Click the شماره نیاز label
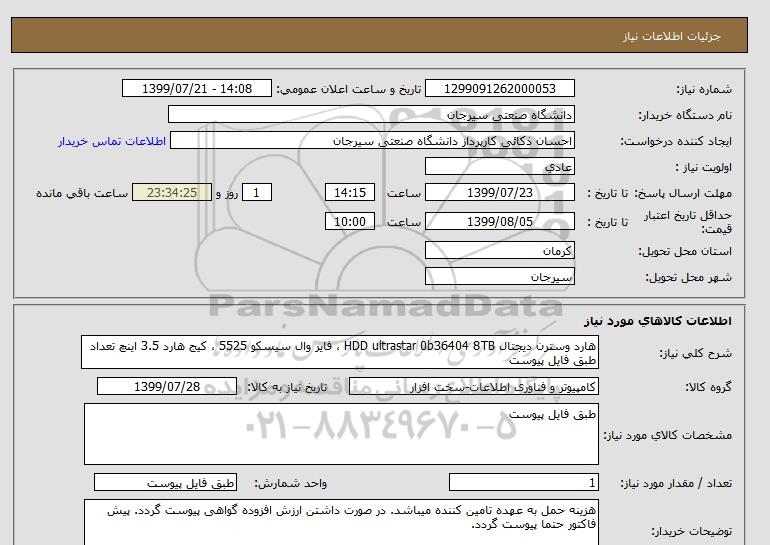The height and width of the screenshot is (545, 770). 704,89
